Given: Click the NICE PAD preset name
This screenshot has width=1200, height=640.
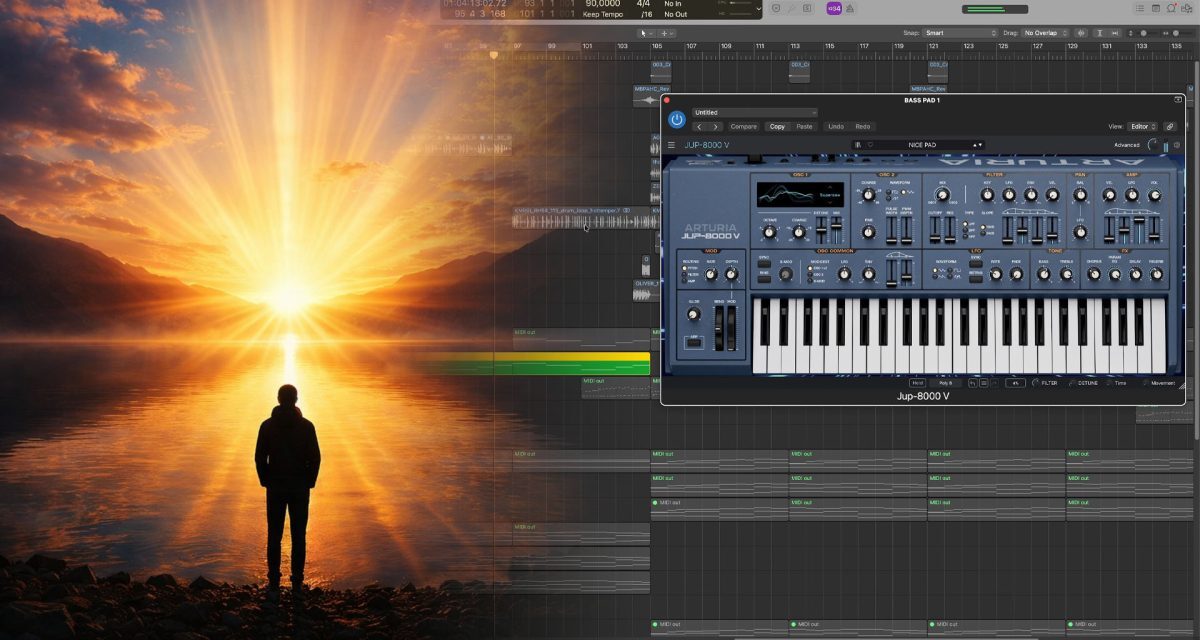Looking at the screenshot, I should [922, 145].
